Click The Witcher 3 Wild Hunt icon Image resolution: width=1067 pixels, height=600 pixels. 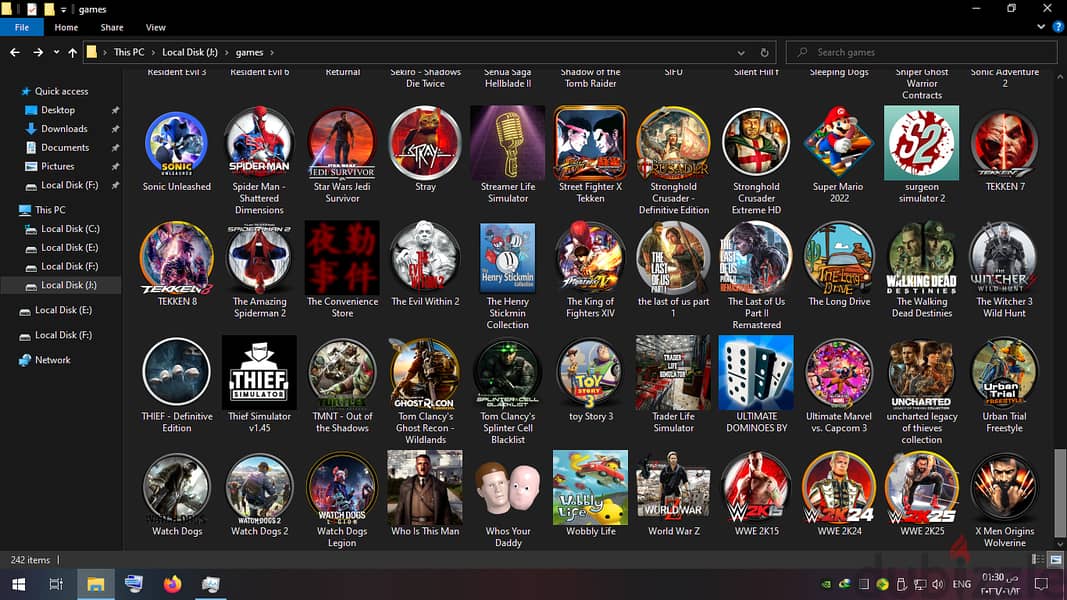coord(1004,258)
